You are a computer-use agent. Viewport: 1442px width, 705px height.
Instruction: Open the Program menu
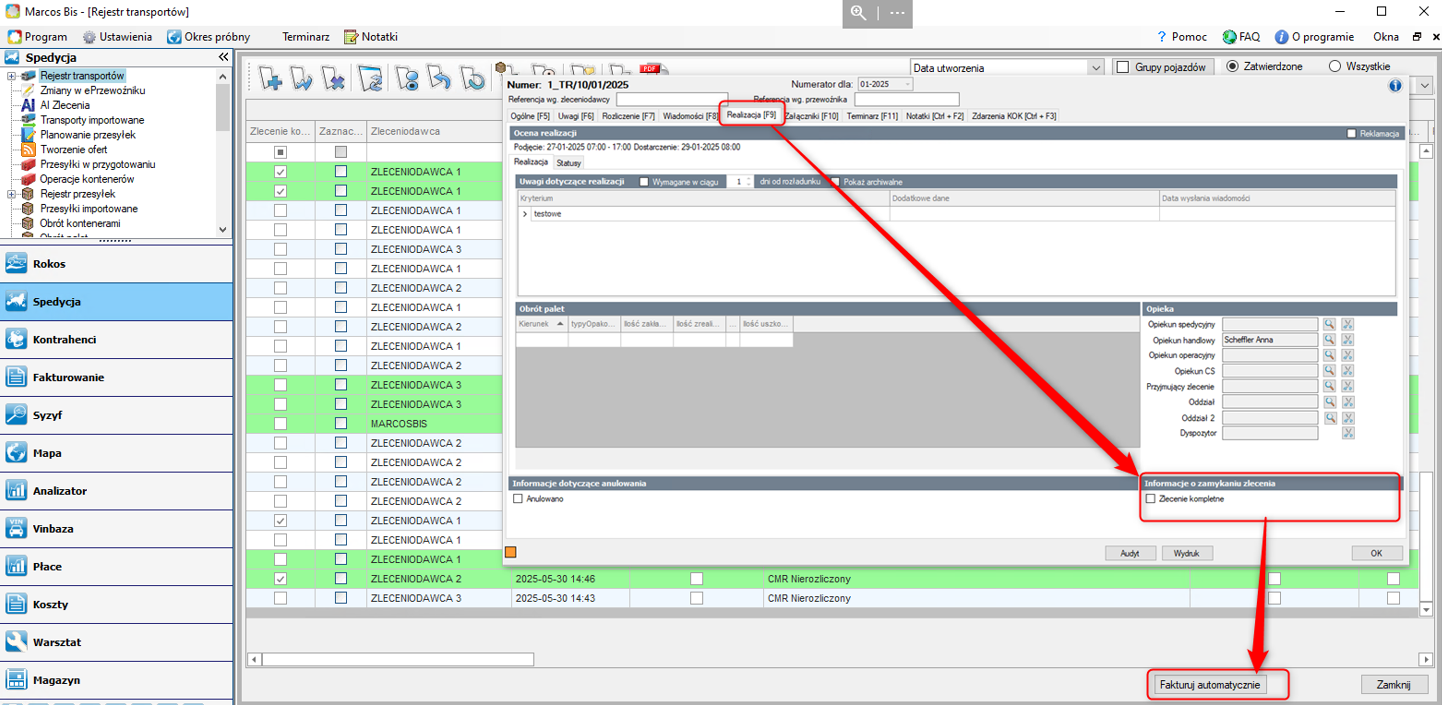pyautogui.click(x=38, y=37)
